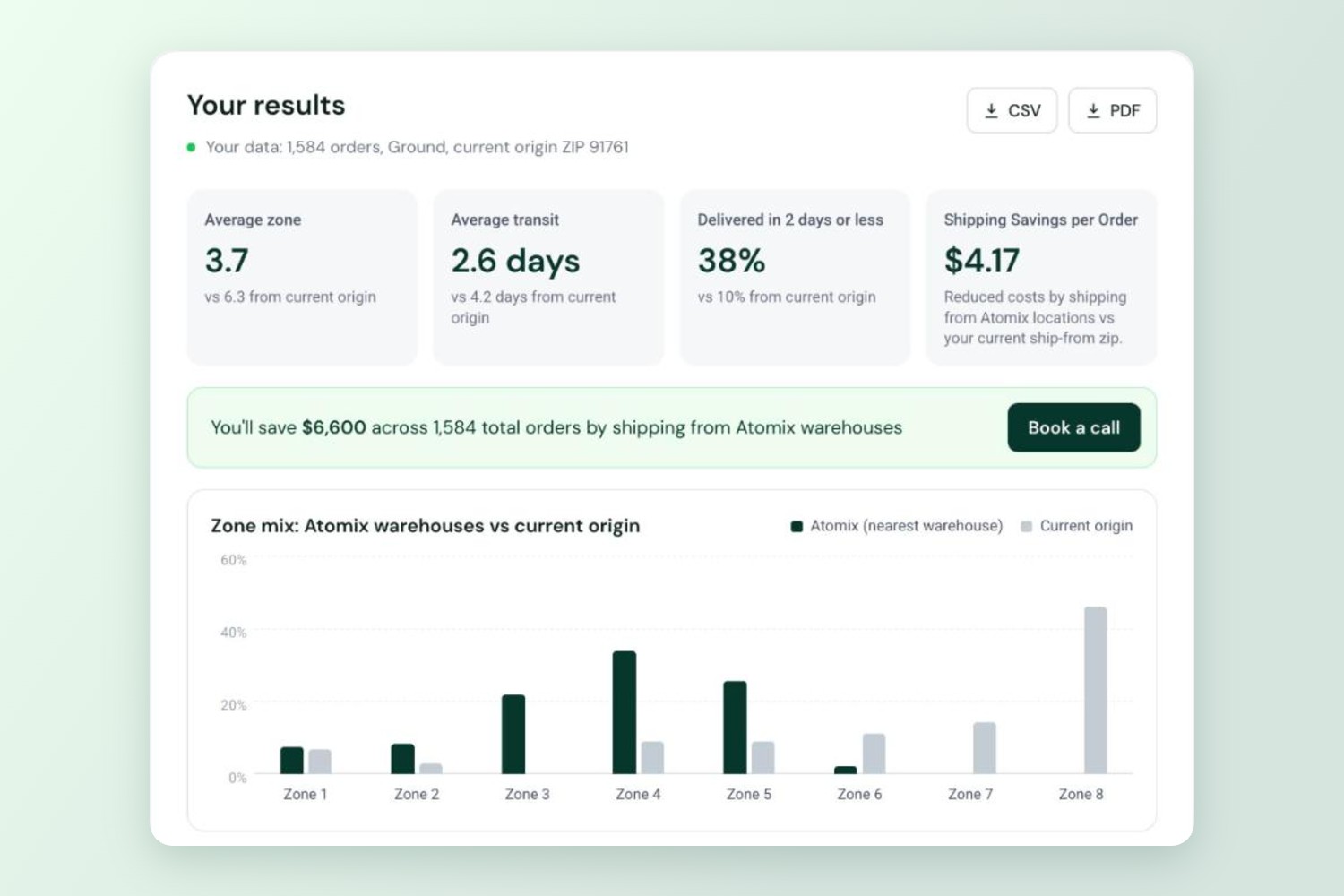Click the gray Current origin legend swatch
The image size is (1344, 896).
1026,526
